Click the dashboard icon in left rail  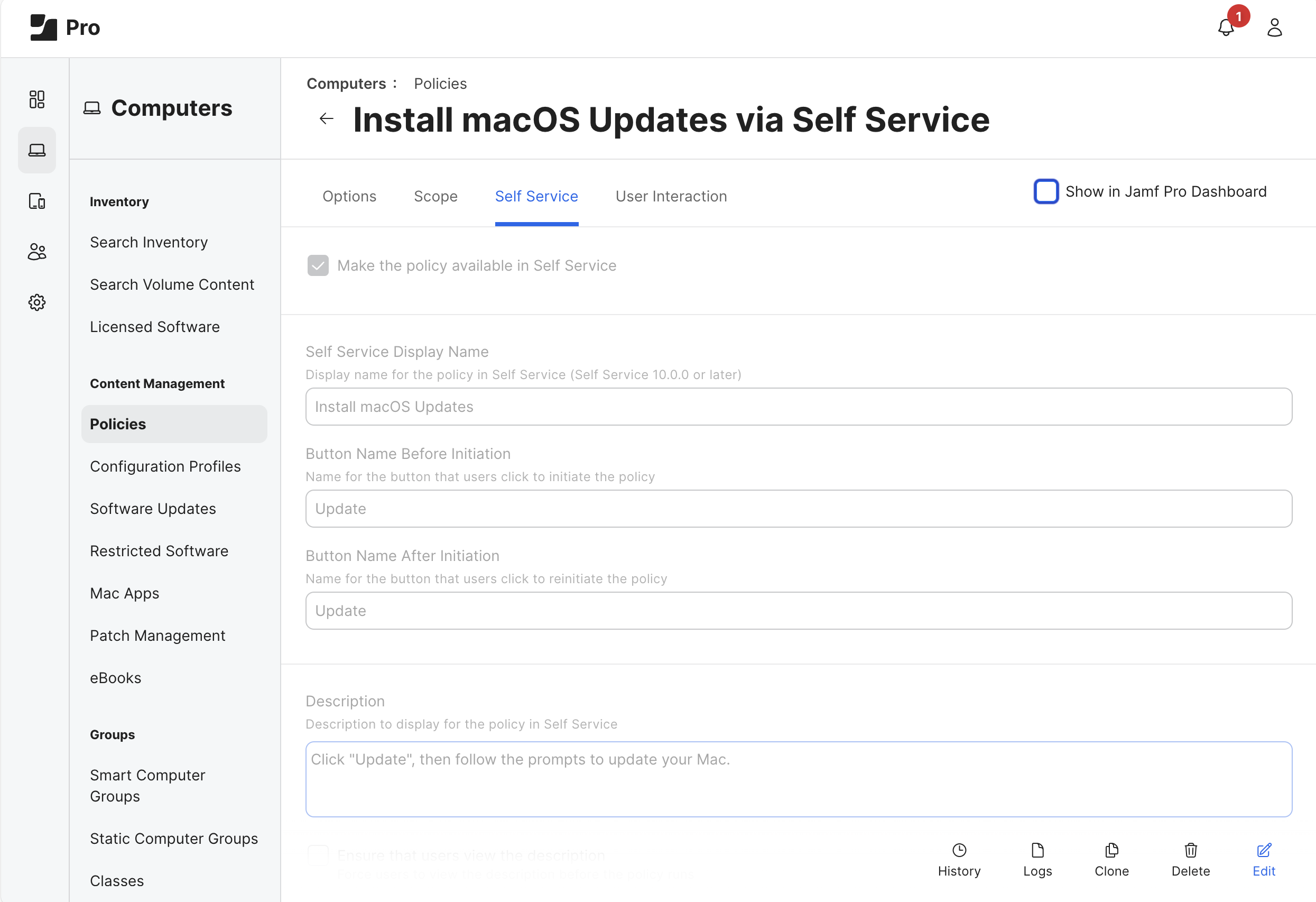pos(37,99)
